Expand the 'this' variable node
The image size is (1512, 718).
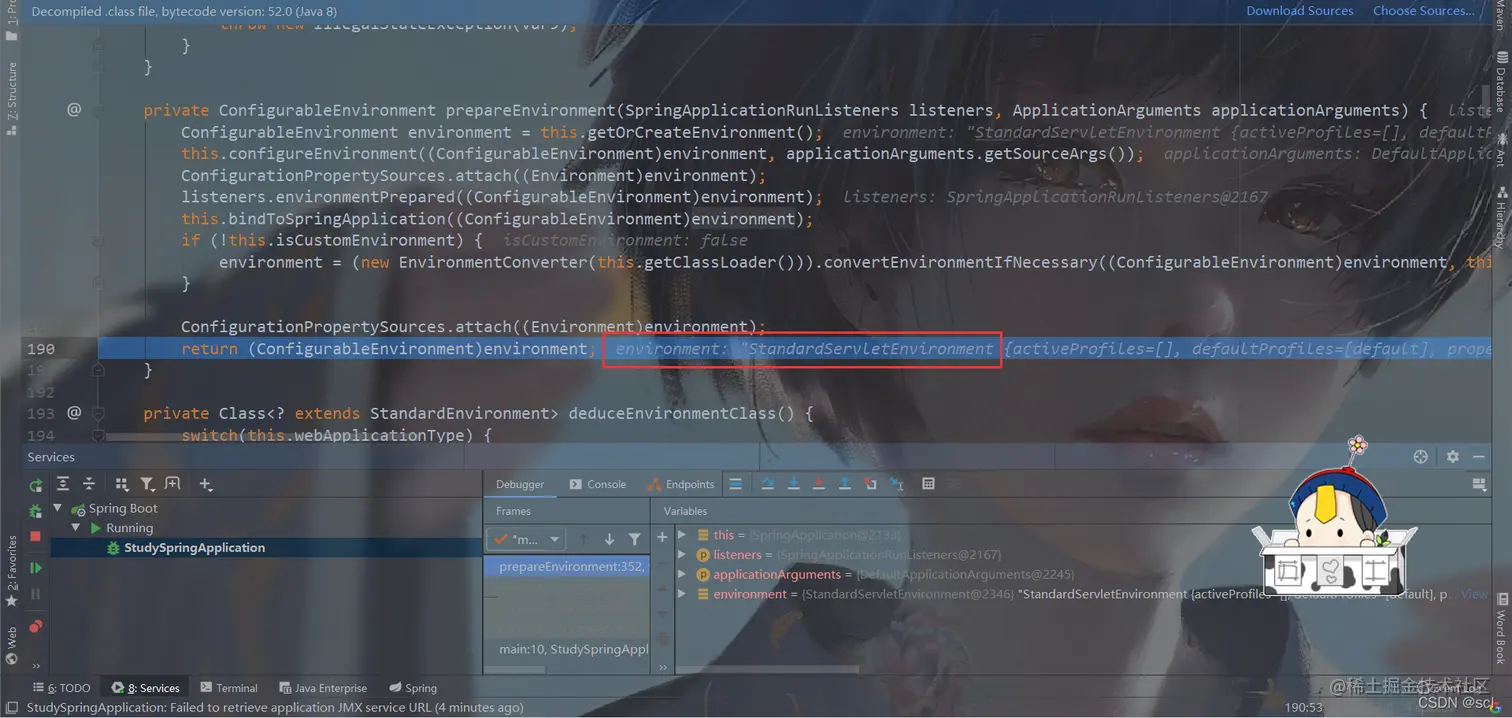click(682, 535)
